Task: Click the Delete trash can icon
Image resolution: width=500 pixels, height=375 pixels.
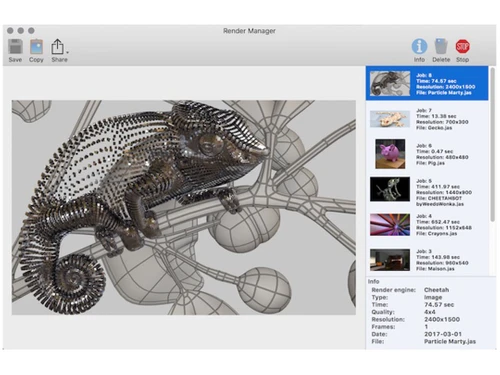Action: click(x=441, y=46)
